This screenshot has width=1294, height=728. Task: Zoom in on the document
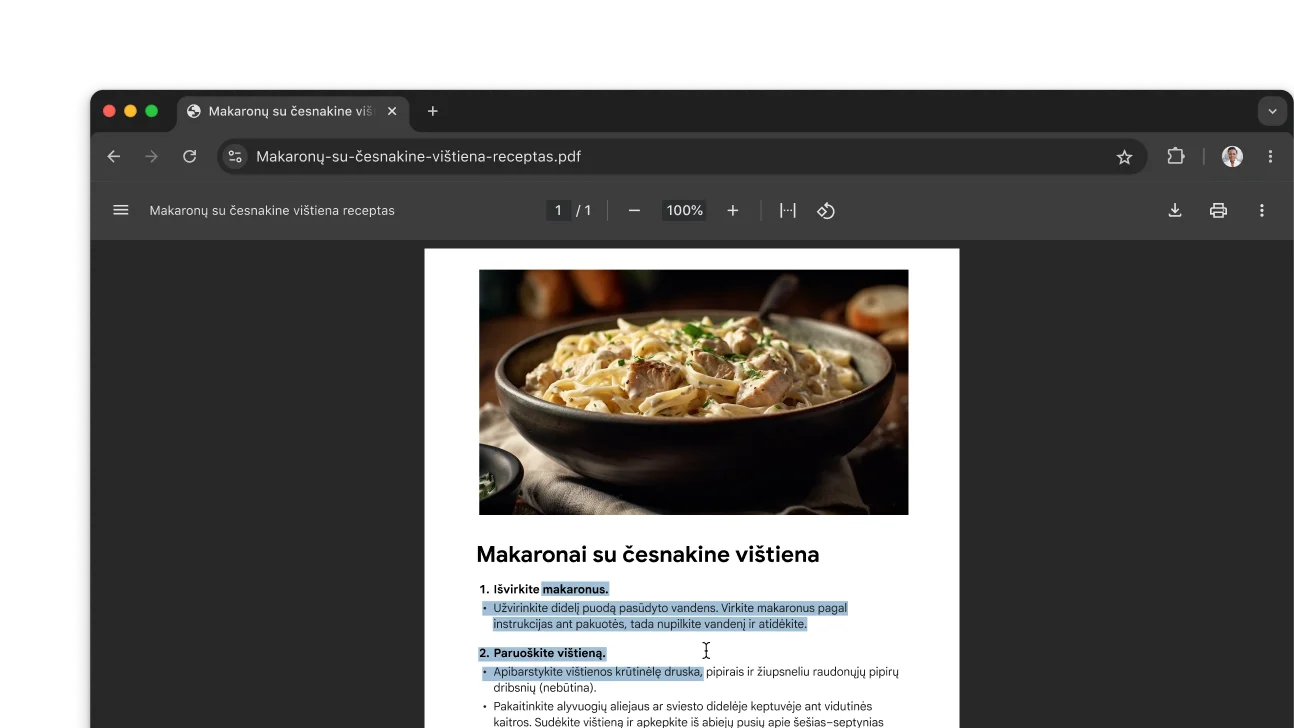tap(732, 210)
